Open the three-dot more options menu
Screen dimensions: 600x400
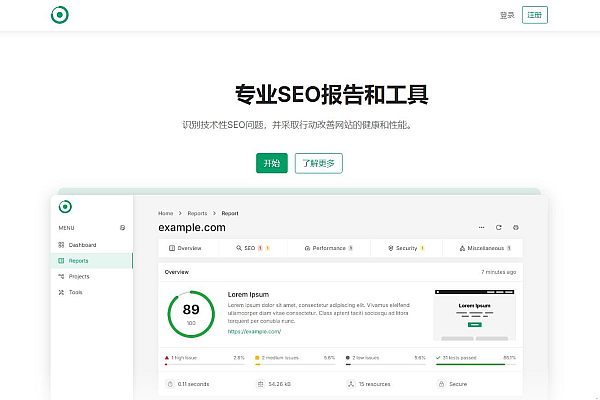(x=481, y=227)
